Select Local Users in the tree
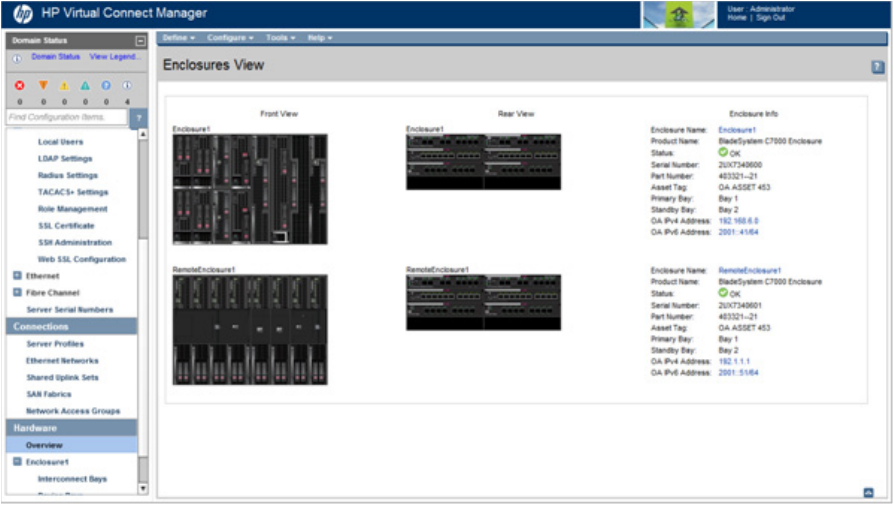This screenshot has width=894, height=505. click(x=60, y=142)
